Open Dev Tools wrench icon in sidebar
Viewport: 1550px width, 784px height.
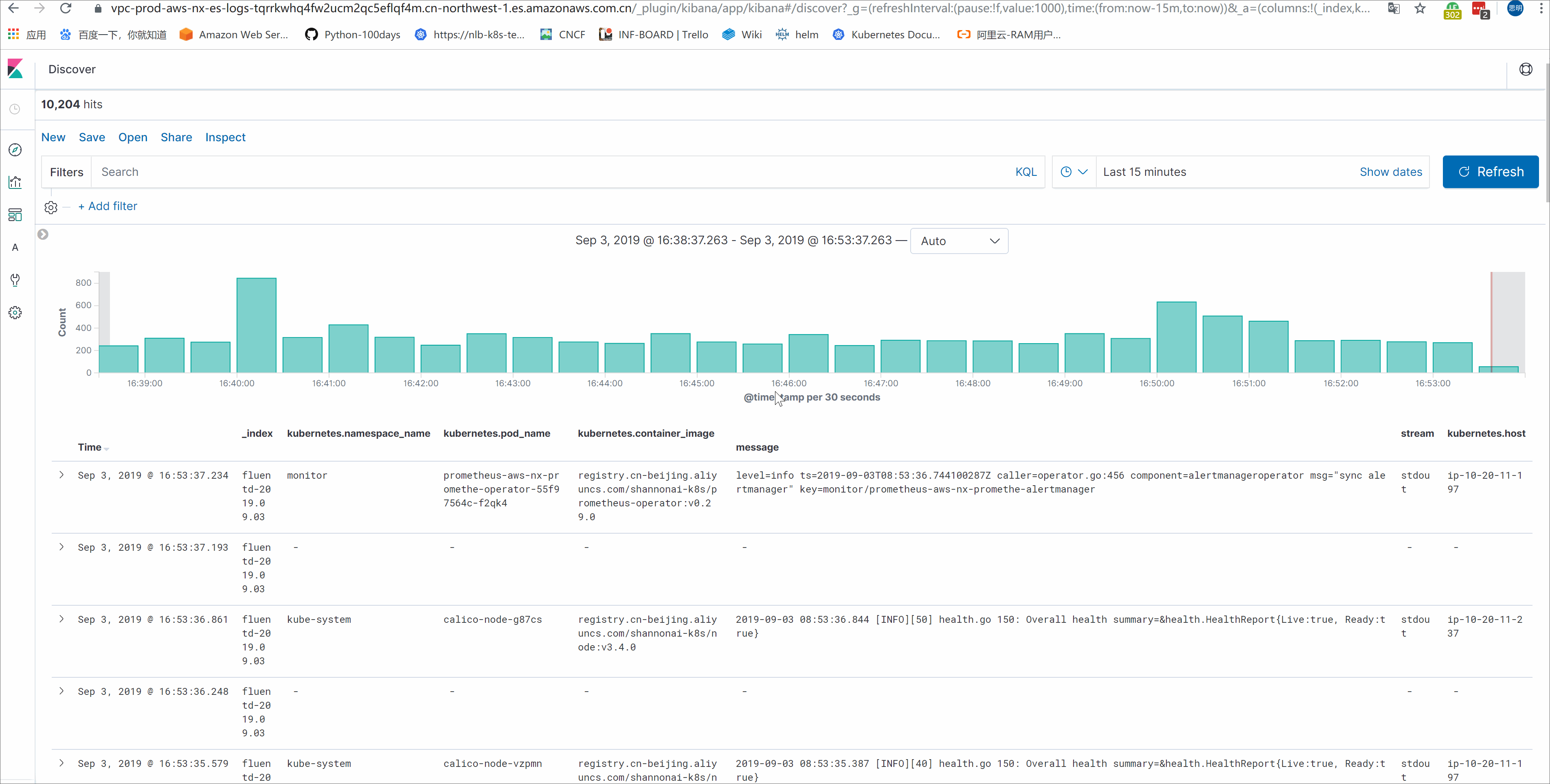pyautogui.click(x=15, y=280)
